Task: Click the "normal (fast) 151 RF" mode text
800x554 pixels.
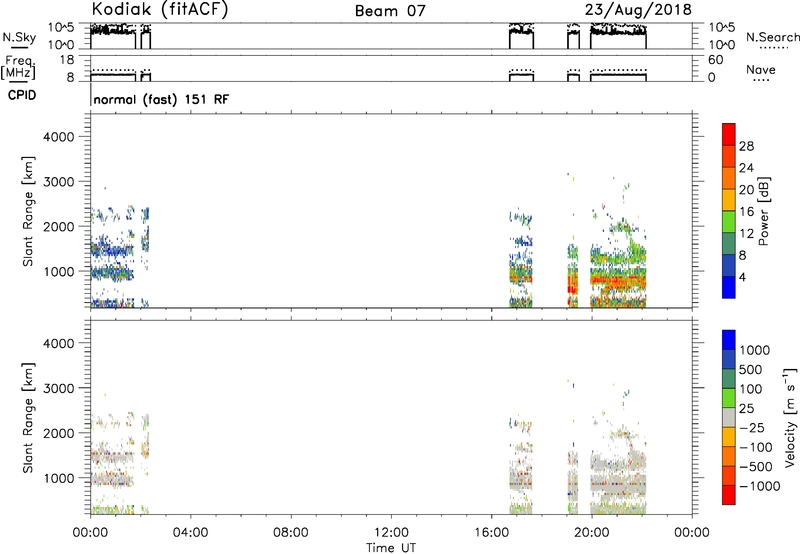Action: [161, 99]
